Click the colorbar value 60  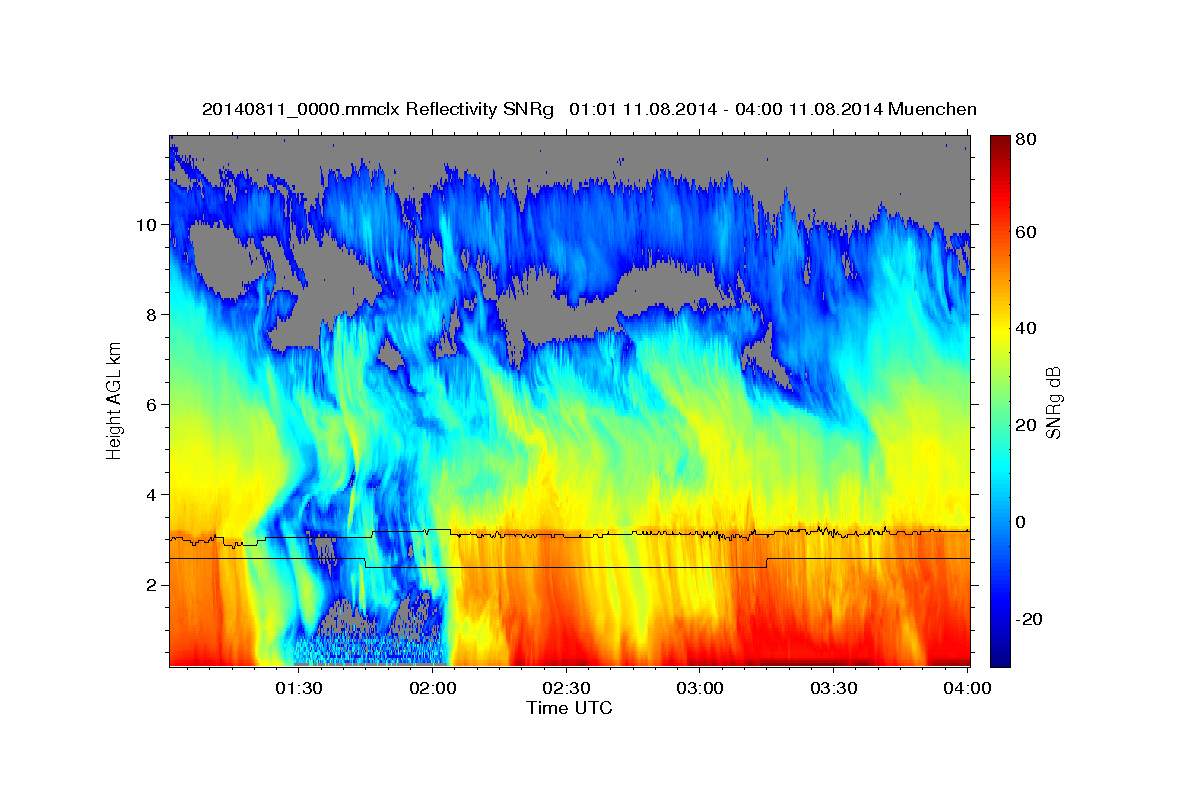[x=1025, y=233]
